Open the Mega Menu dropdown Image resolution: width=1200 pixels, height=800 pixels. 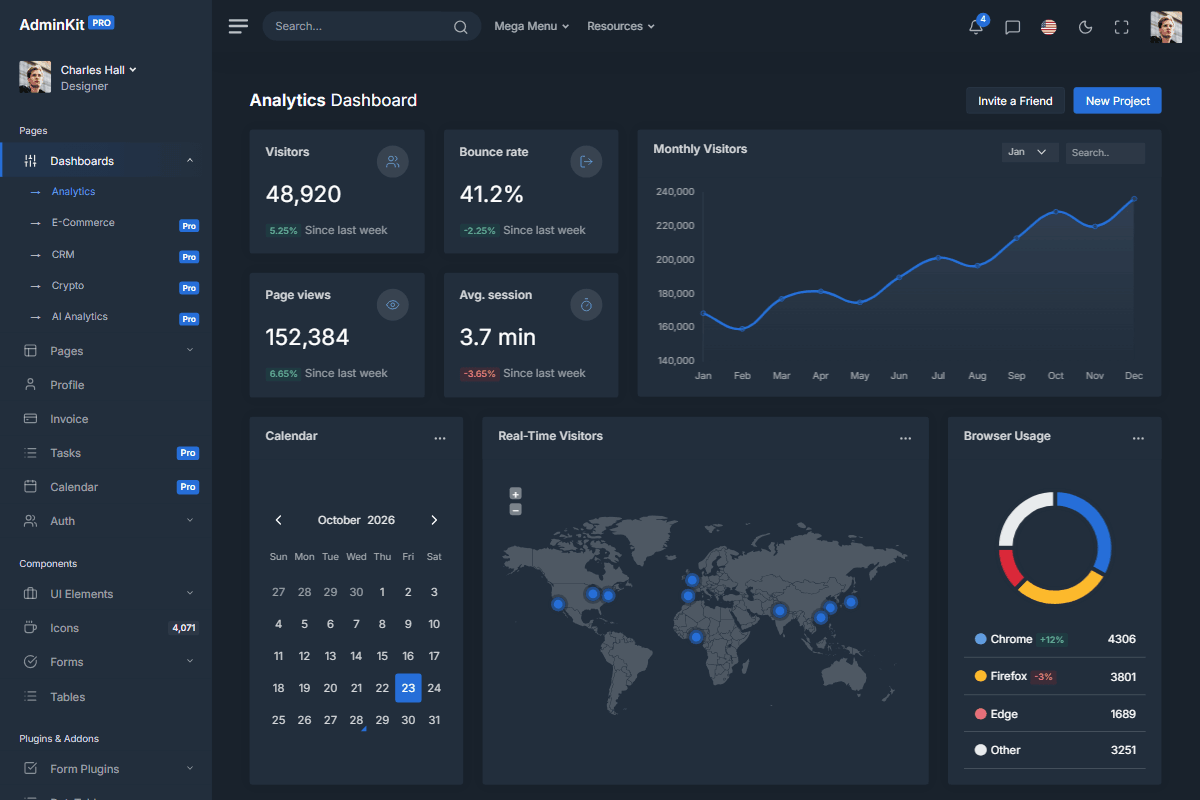tap(531, 26)
